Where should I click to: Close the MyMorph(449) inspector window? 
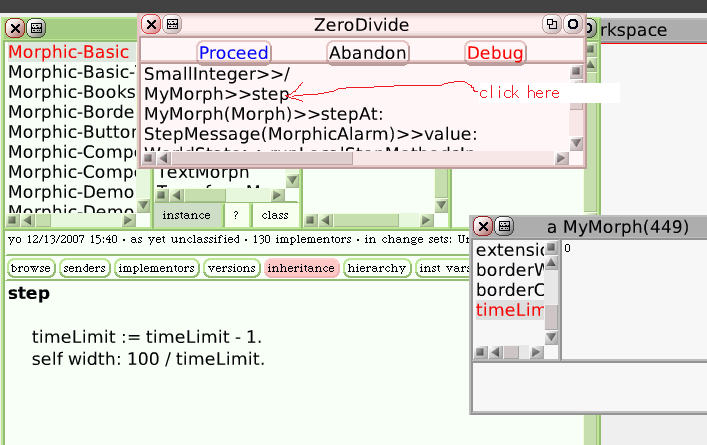tap(482, 227)
